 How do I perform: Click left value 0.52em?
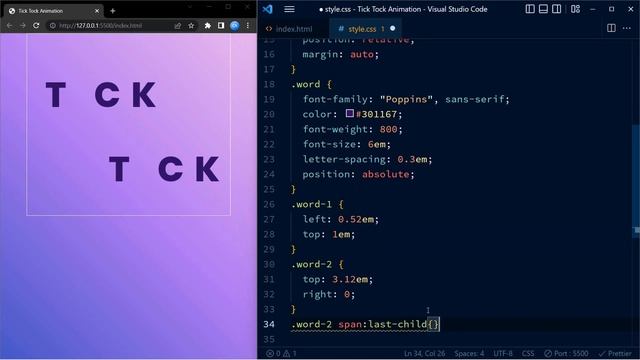tap(356, 220)
